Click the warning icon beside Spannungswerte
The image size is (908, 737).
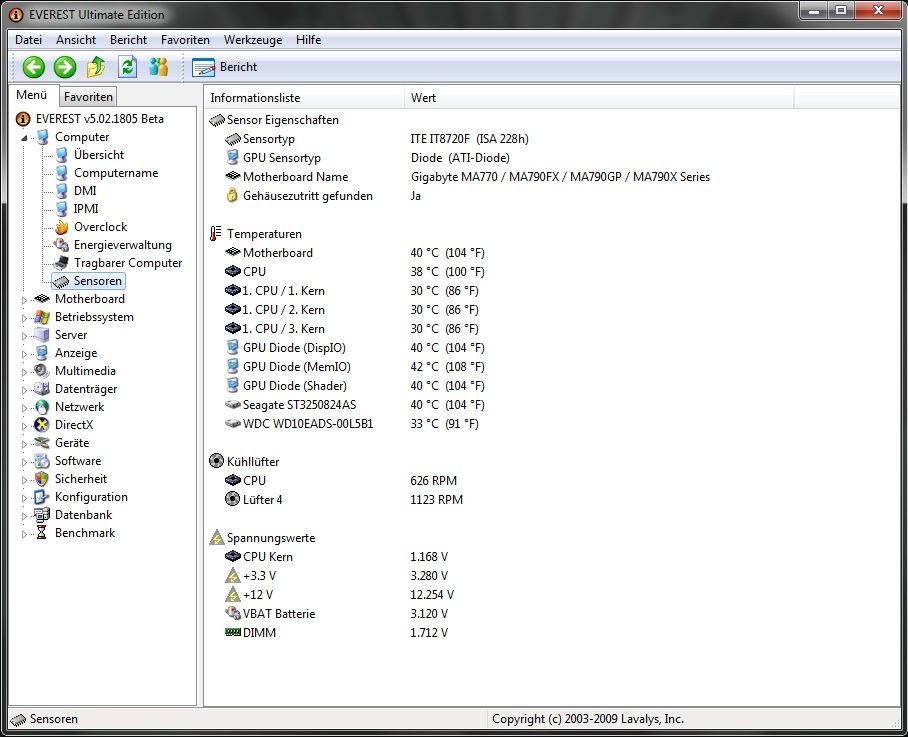pyautogui.click(x=217, y=537)
